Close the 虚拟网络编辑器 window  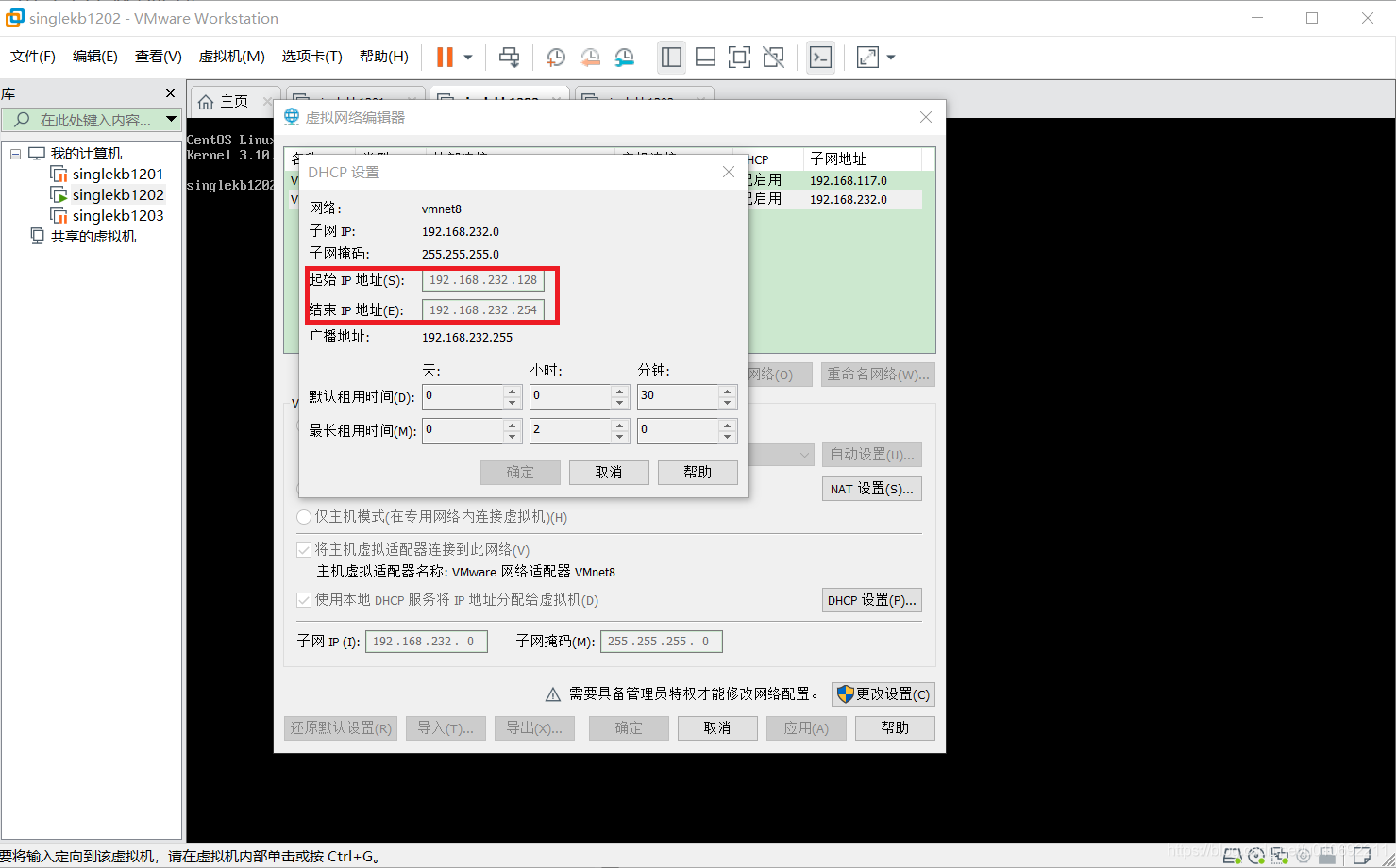(x=926, y=117)
